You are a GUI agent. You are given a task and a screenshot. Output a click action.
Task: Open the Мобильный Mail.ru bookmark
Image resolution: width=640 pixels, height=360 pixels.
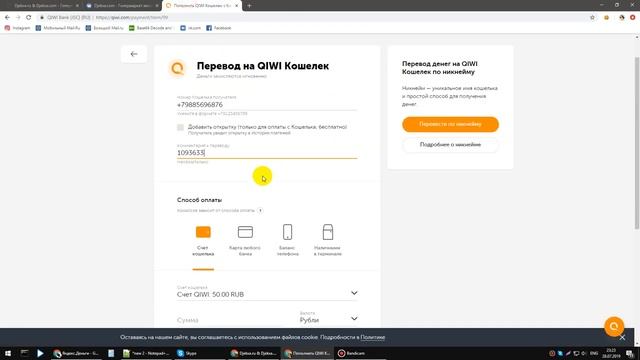(58, 28)
